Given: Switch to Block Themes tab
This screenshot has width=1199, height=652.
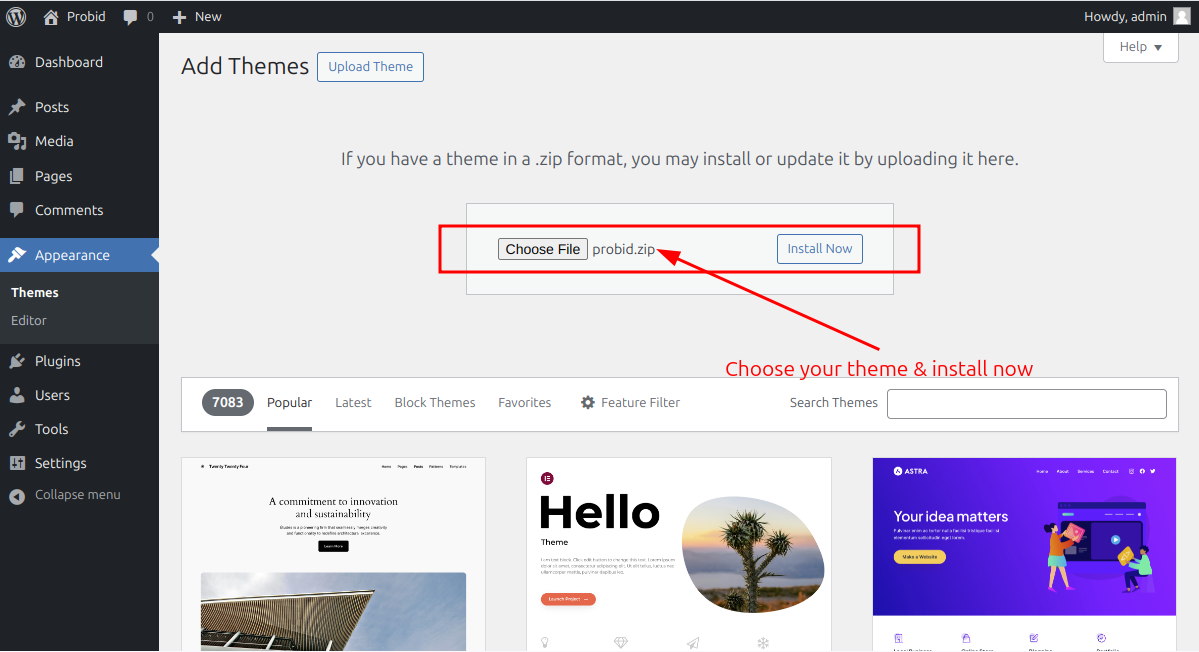Looking at the screenshot, I should (435, 403).
